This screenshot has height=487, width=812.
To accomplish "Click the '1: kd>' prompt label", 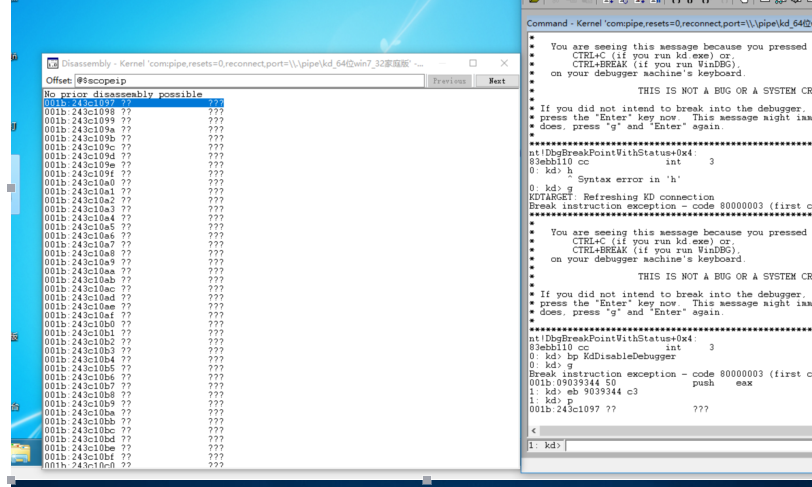I will pyautogui.click(x=545, y=446).
